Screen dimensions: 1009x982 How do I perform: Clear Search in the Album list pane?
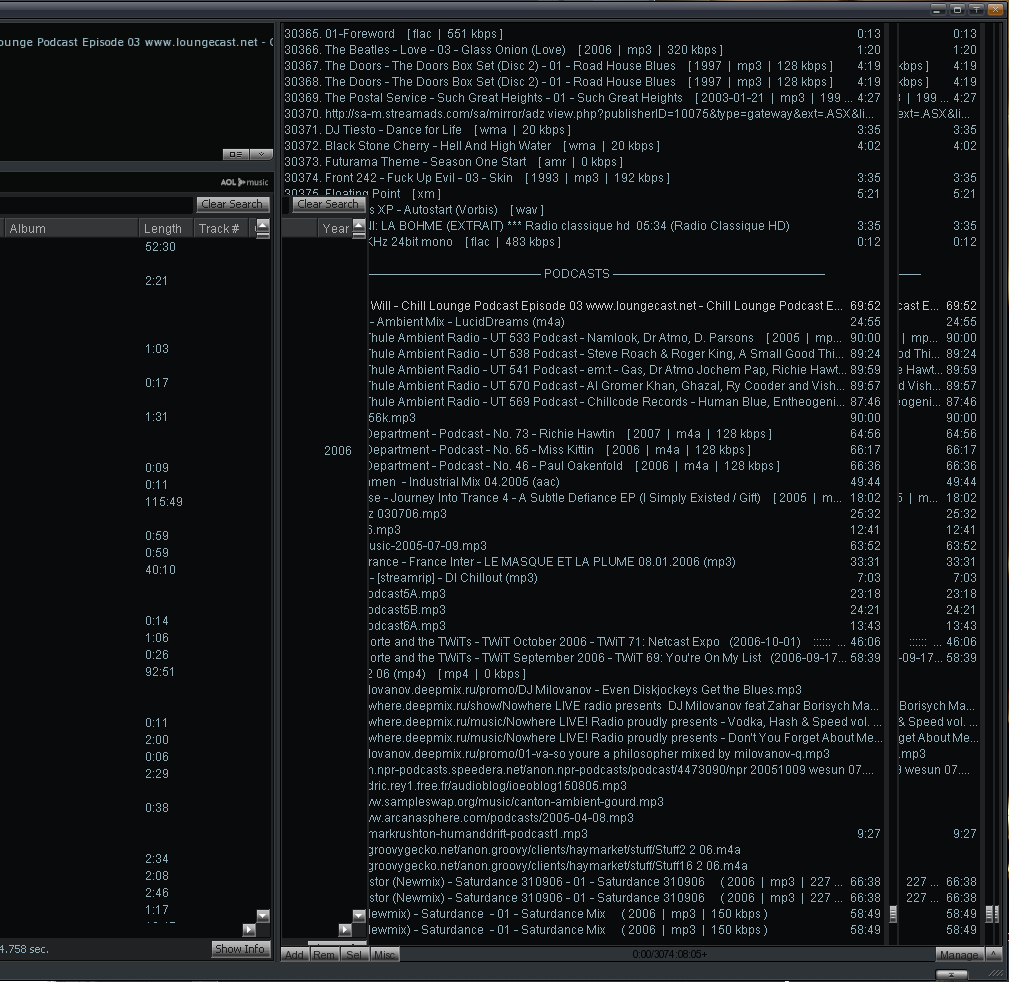point(232,204)
